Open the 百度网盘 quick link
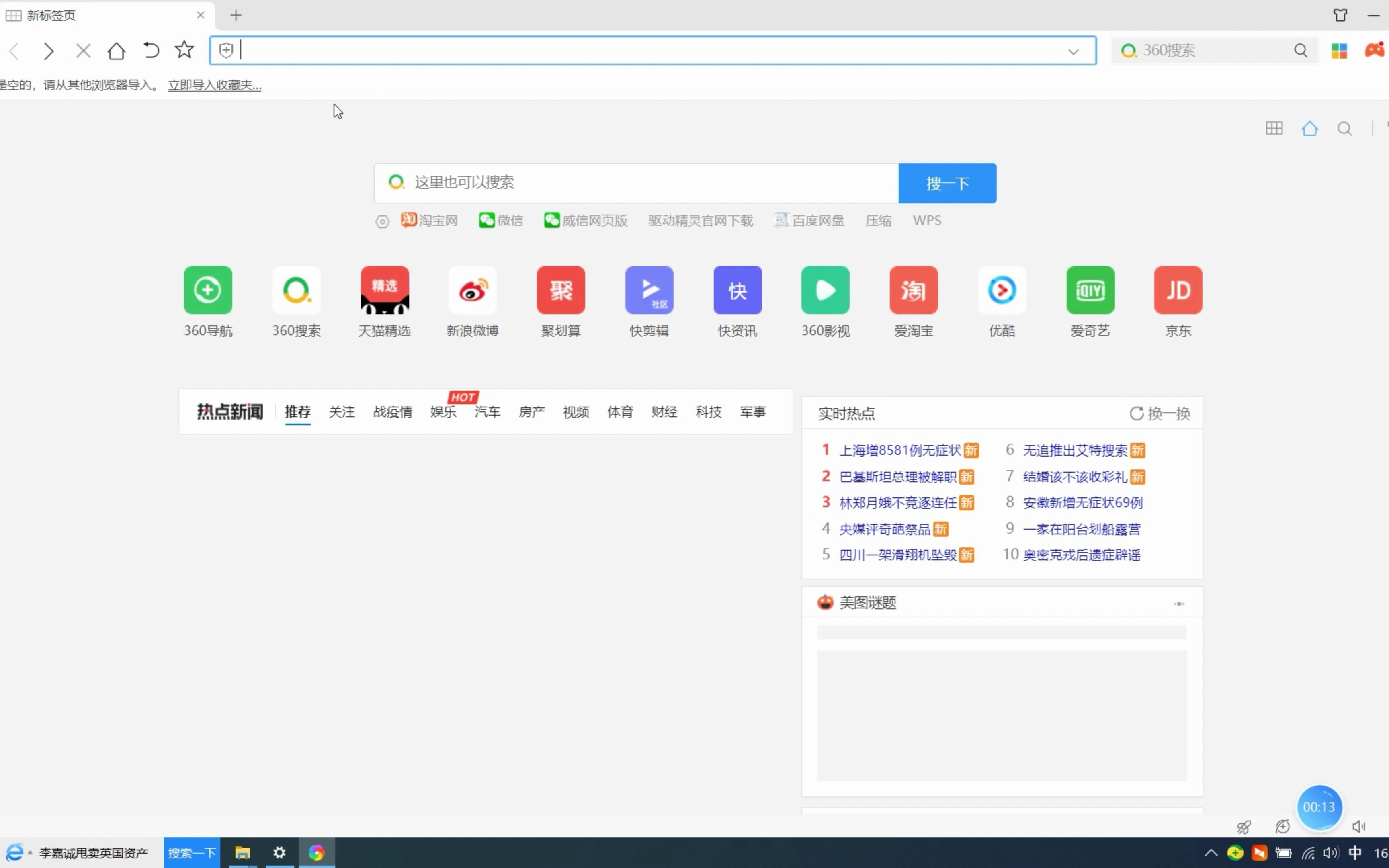The image size is (1389, 868). click(x=809, y=221)
